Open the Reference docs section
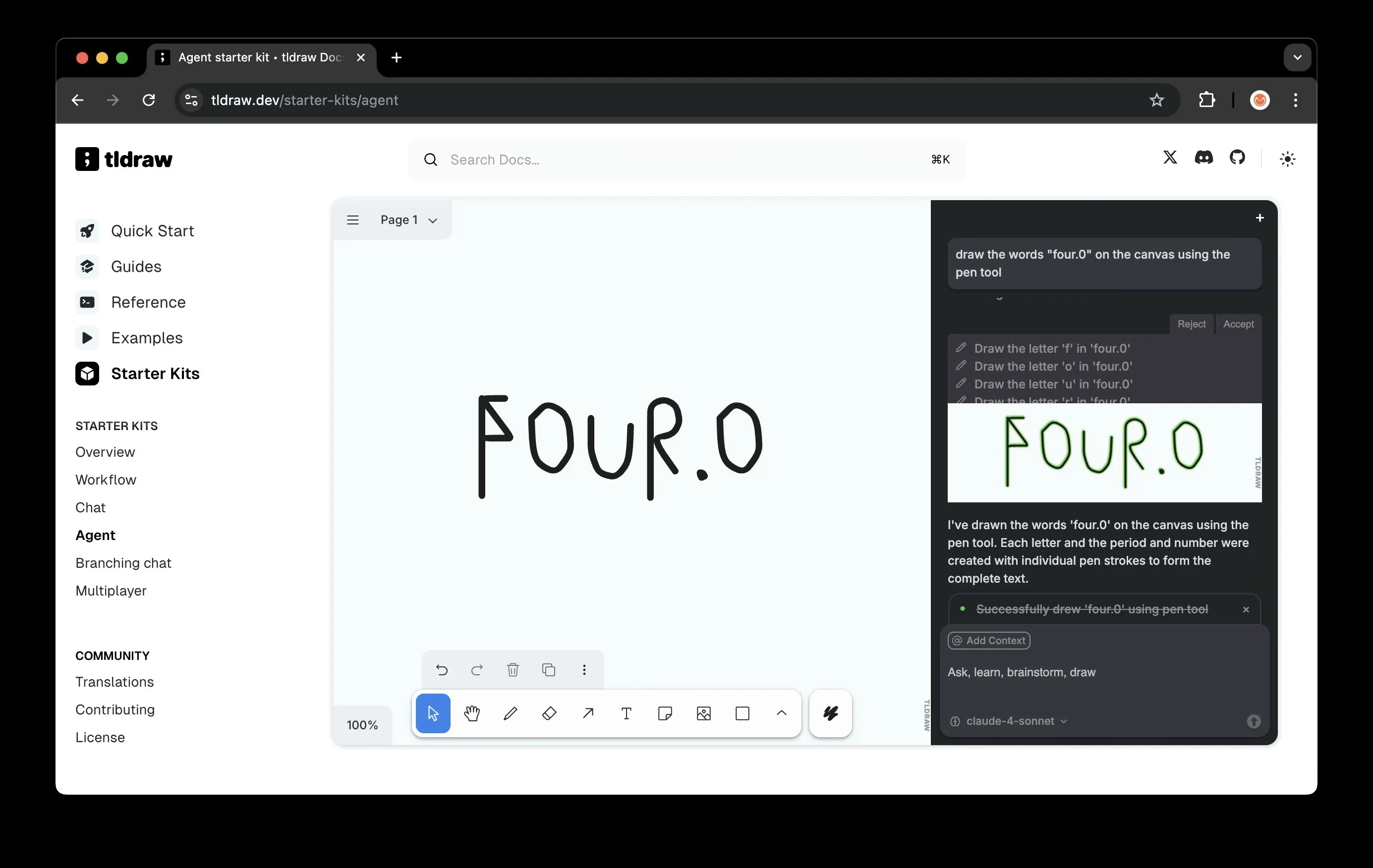 click(x=148, y=302)
